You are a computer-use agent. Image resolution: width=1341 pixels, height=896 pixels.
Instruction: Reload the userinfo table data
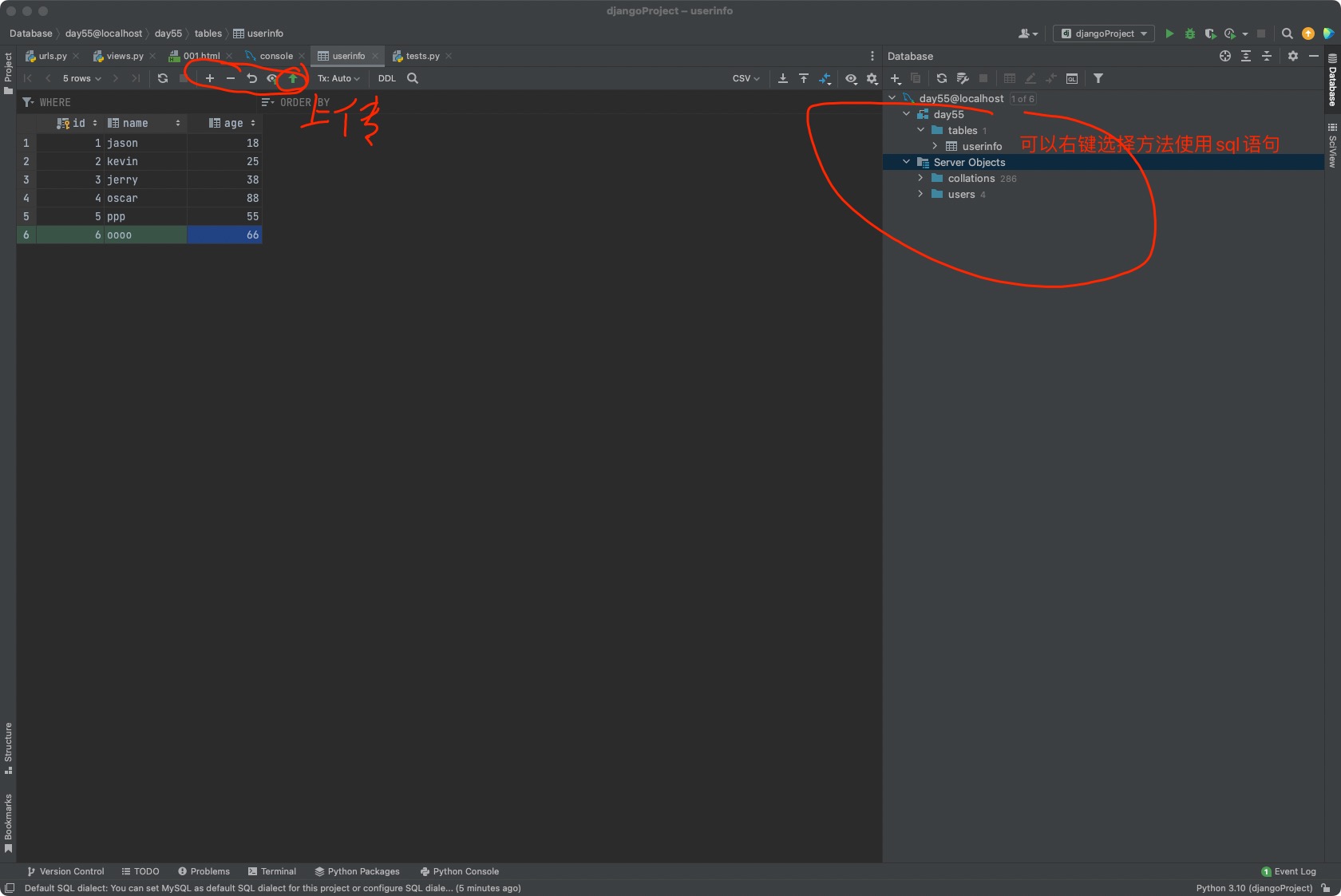(x=163, y=78)
